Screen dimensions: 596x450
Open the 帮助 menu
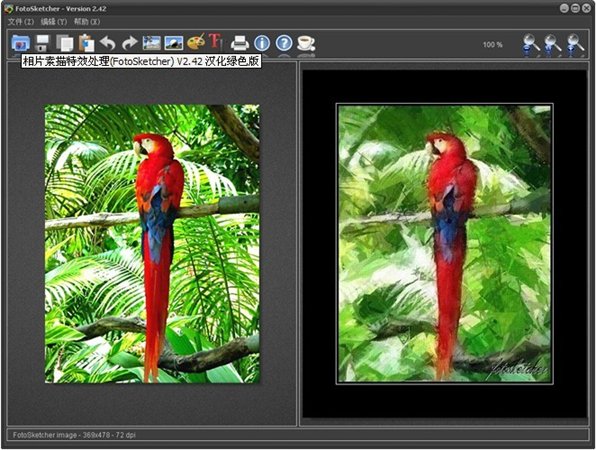click(87, 22)
